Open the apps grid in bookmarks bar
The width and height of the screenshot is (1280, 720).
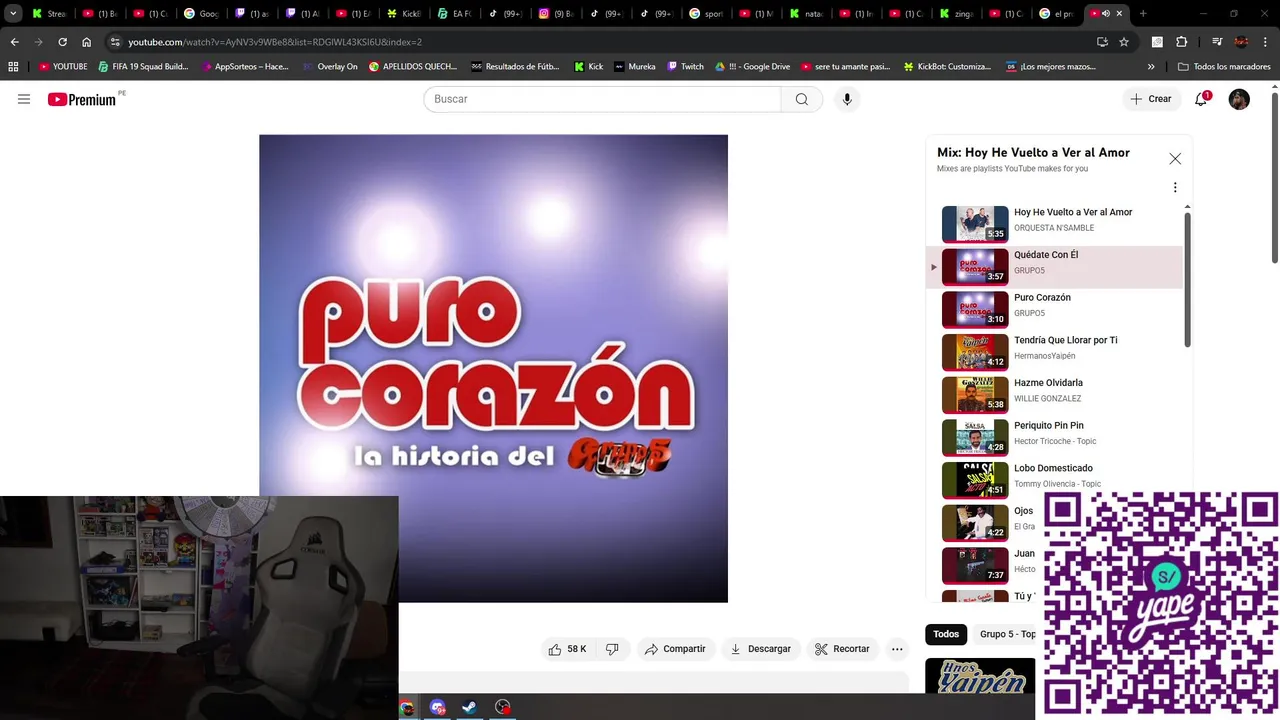point(13,67)
